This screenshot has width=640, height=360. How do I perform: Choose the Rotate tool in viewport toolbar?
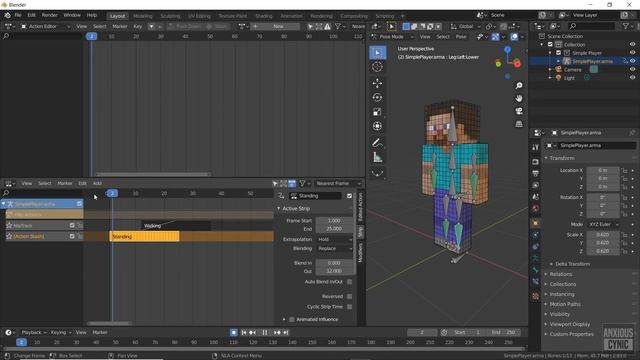(x=378, y=98)
